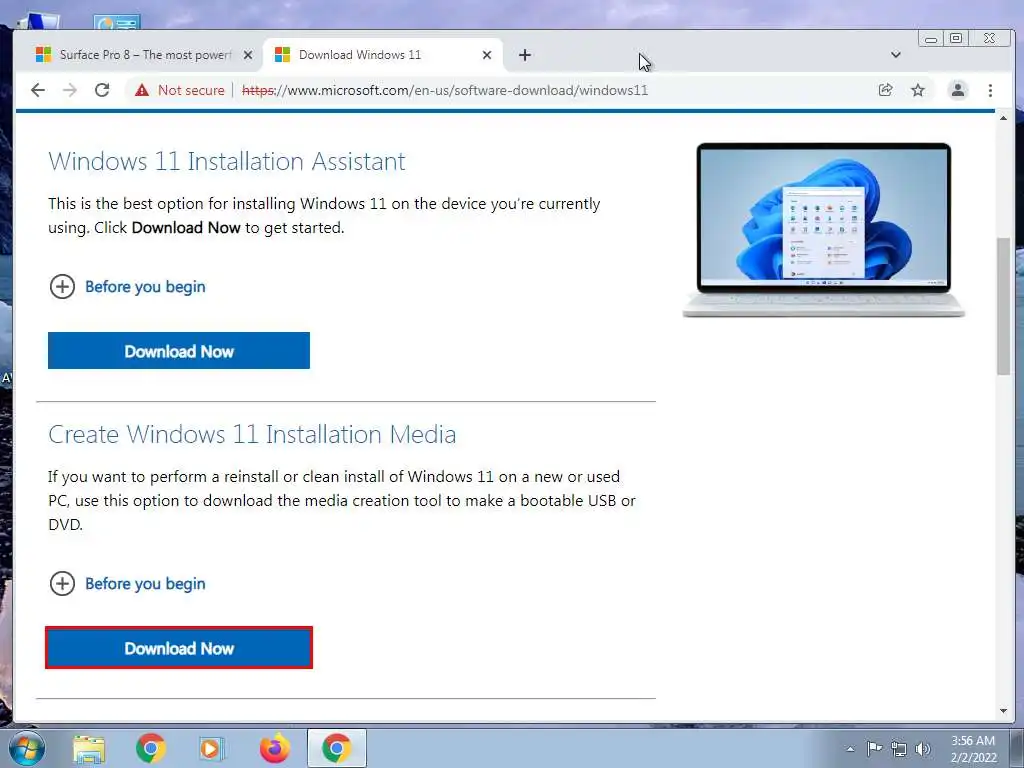Close the Surface Pro 8 tab
This screenshot has height=768, width=1024.
pyautogui.click(x=248, y=56)
